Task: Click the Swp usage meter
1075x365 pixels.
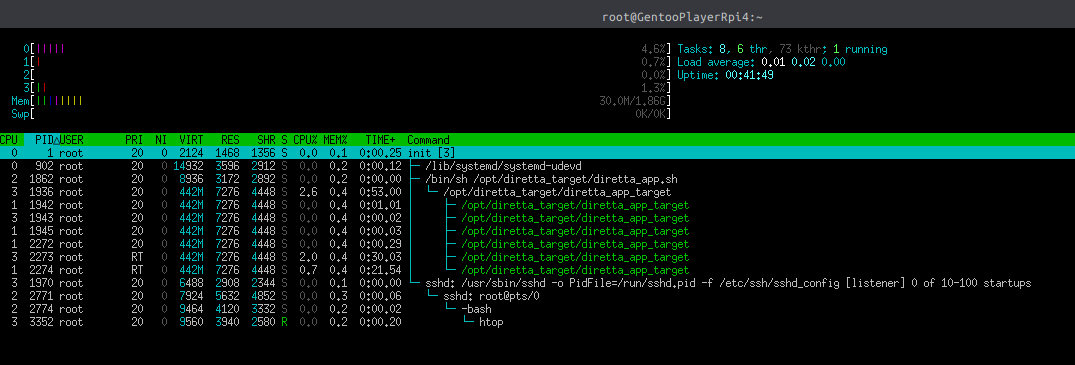Action: [341, 114]
